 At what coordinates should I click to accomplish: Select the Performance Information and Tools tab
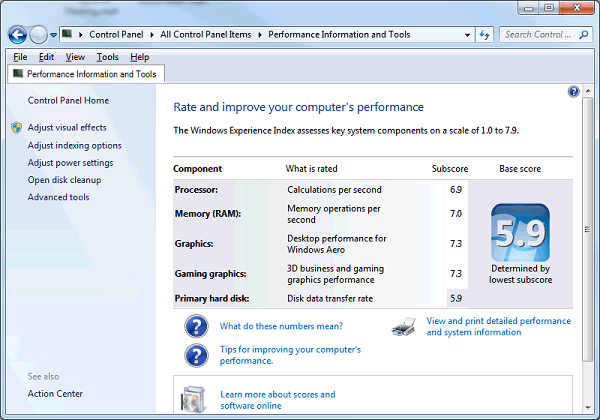tap(86, 74)
